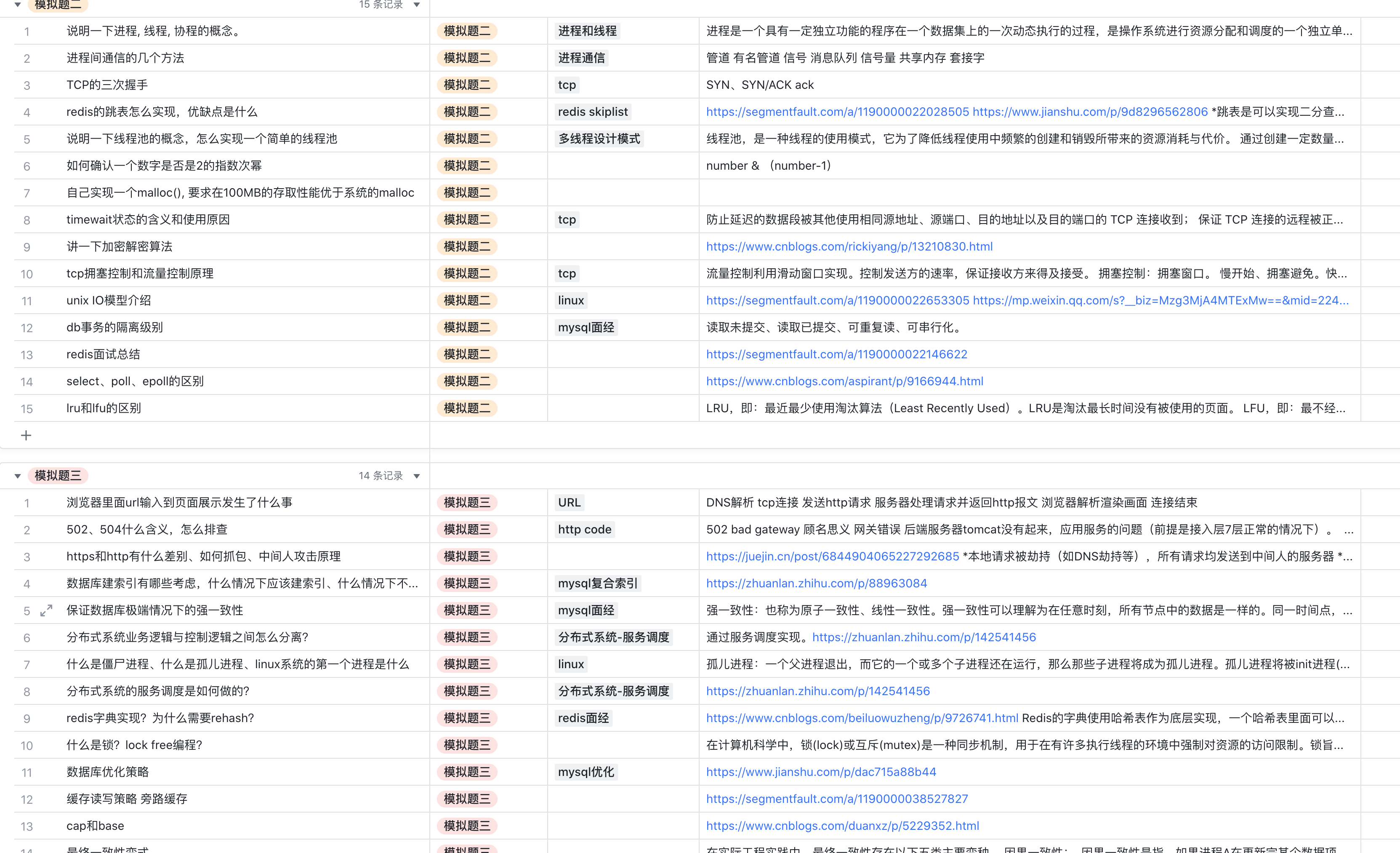Open the cnblogs rickiyang link
1400x853 pixels.
point(849,247)
